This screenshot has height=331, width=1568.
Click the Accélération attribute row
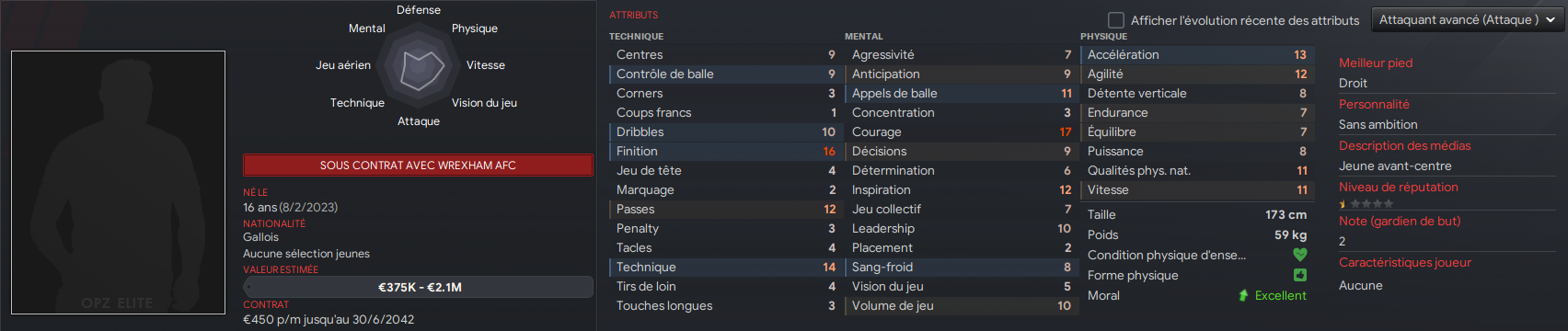1196,54
